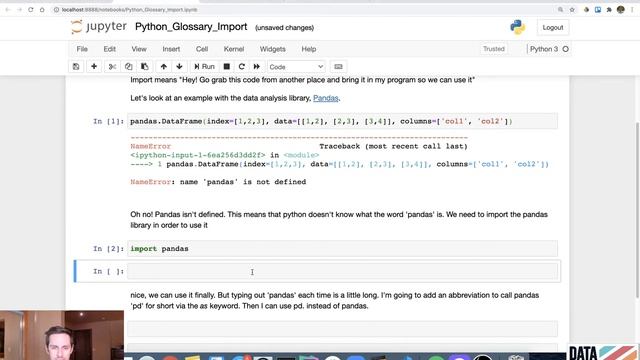This screenshot has height=360, width=640.
Task: Click the Logout button
Action: point(553,27)
